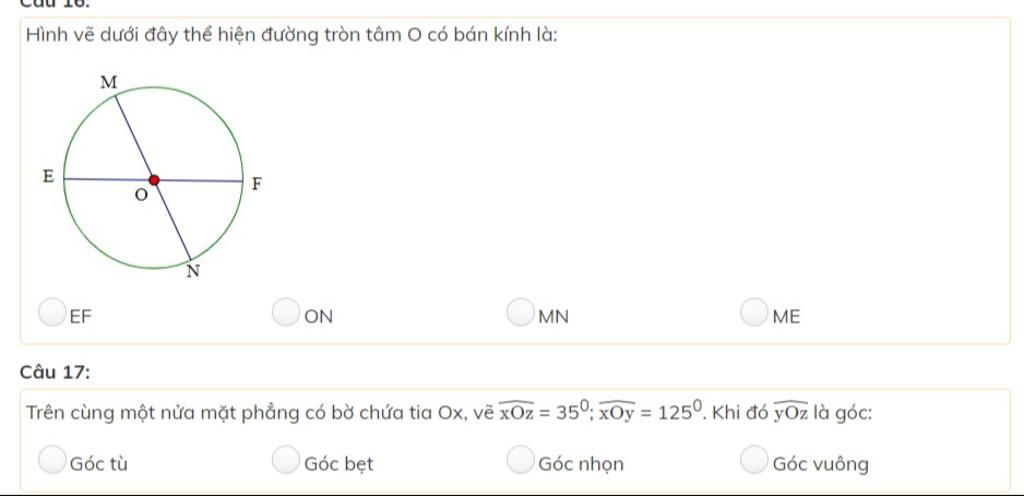
Task: Pick the MN radio button
Action: click(x=520, y=314)
